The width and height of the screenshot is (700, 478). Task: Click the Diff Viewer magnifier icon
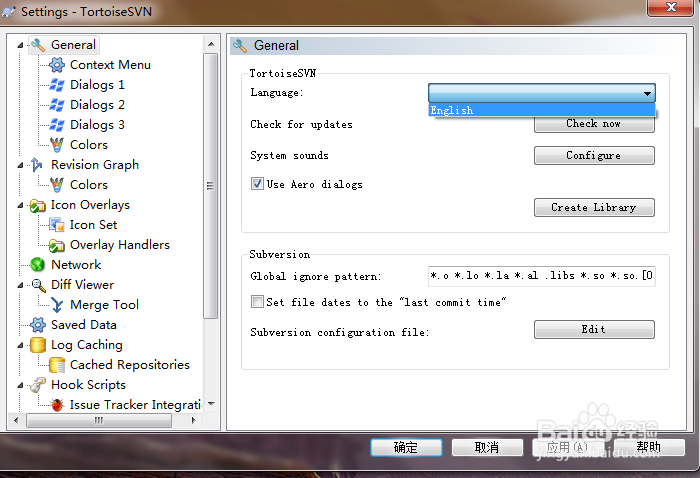38,285
